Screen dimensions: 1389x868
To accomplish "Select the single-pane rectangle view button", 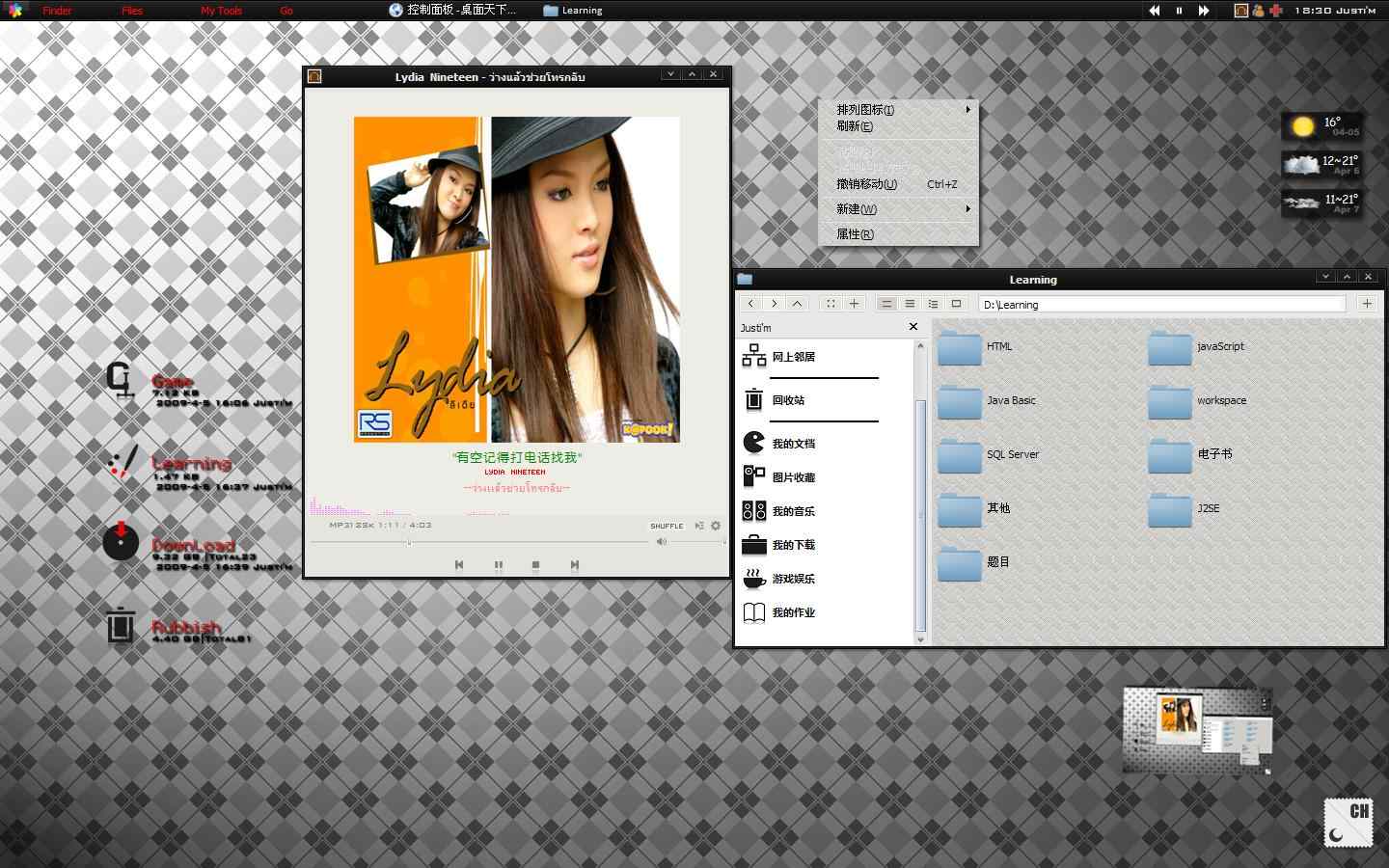I will coord(956,304).
